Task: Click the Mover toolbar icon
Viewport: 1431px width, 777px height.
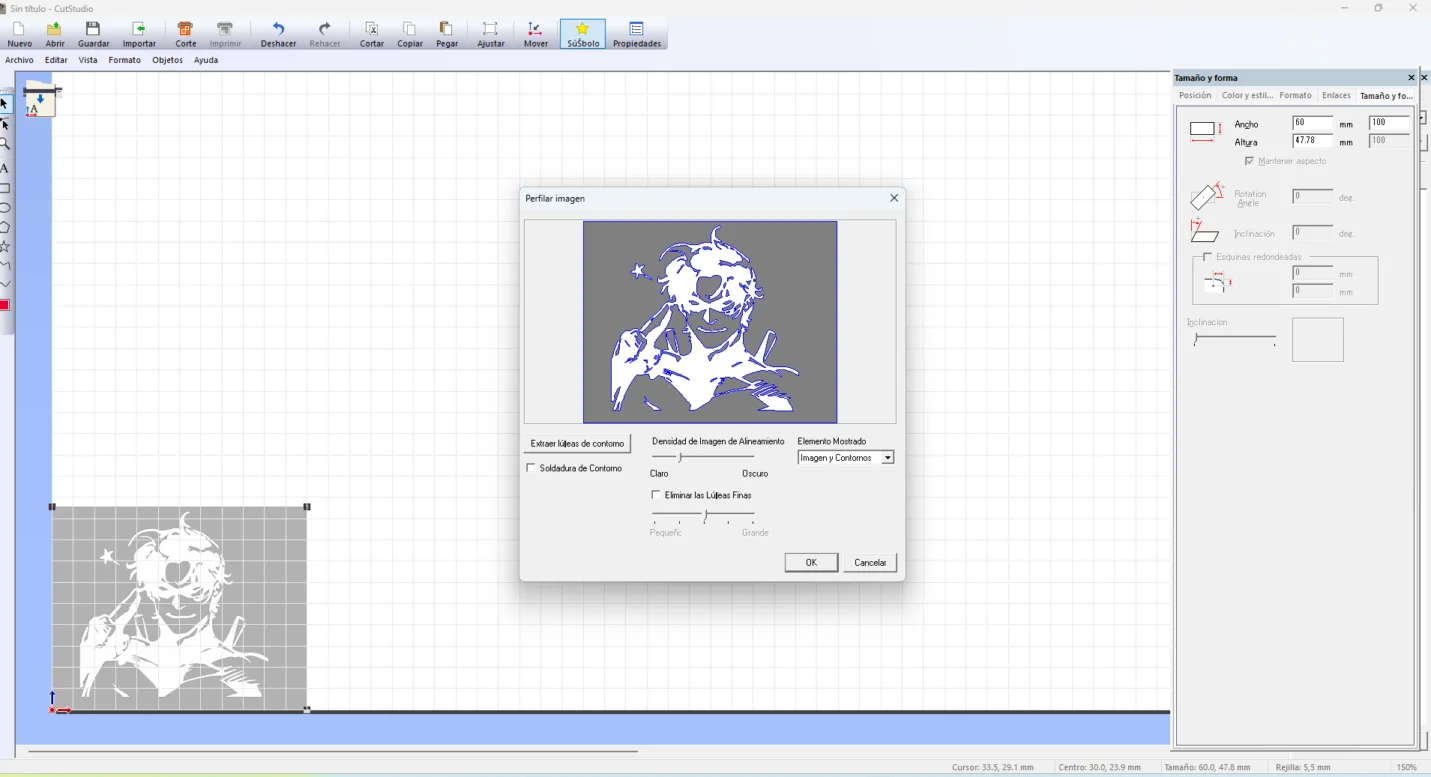Action: point(536,34)
